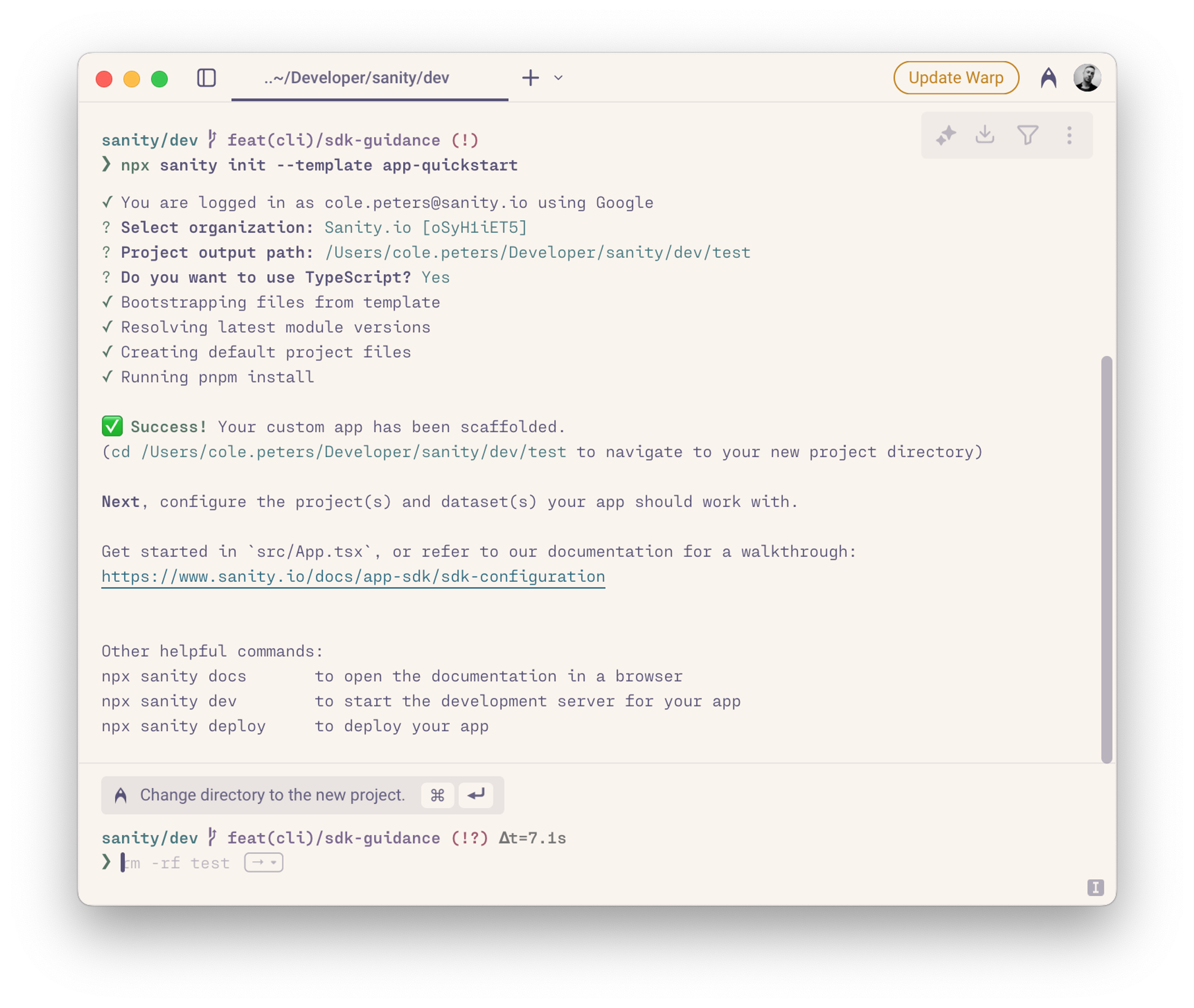Expand the new tab options chevron
Image resolution: width=1194 pixels, height=1008 pixels.
[558, 78]
